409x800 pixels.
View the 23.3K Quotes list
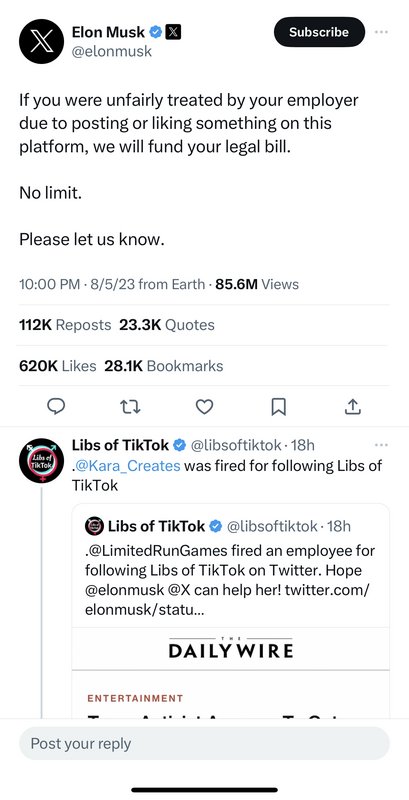tap(167, 325)
